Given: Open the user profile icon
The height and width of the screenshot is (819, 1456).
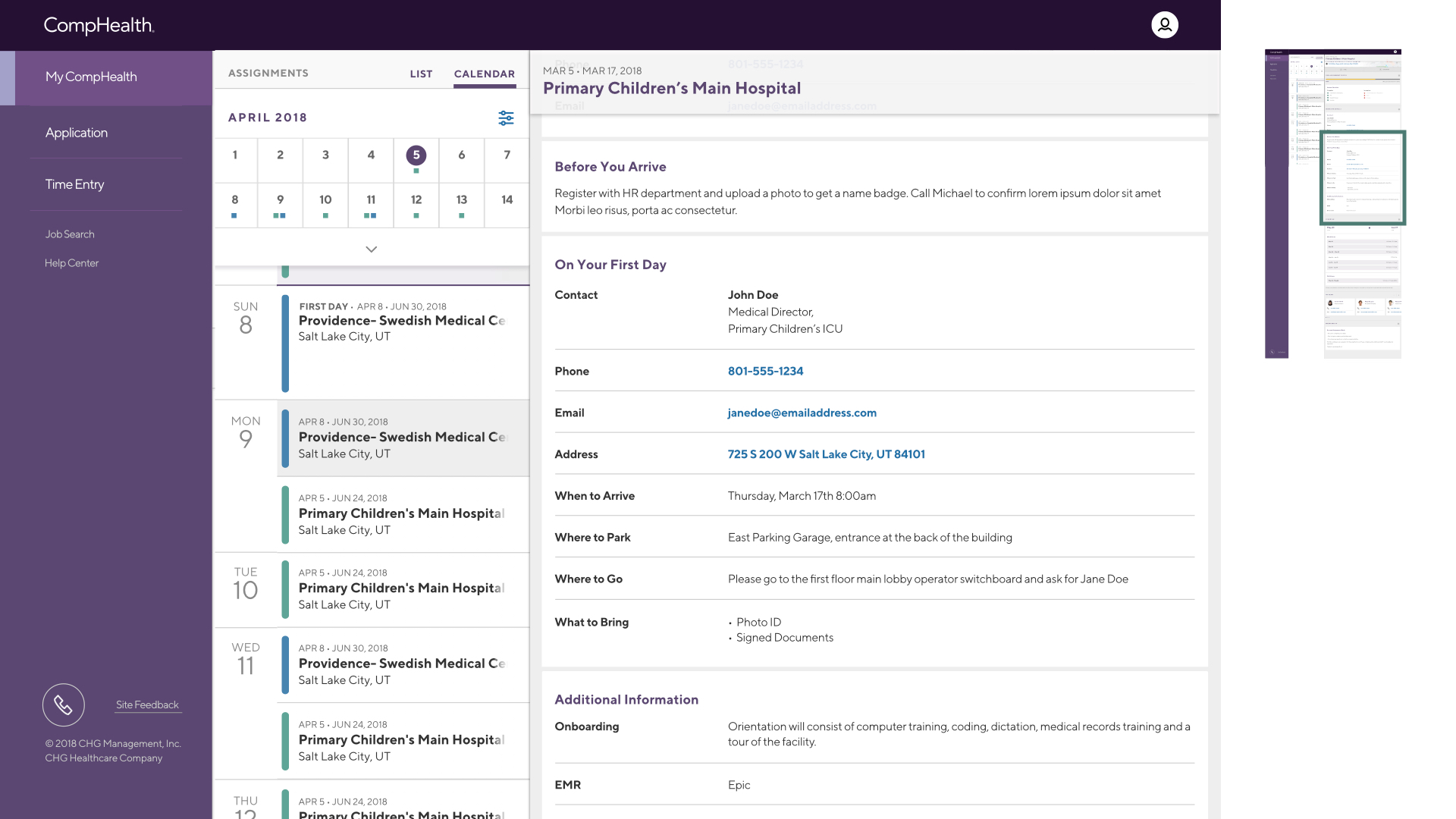Looking at the screenshot, I should coord(1165,25).
